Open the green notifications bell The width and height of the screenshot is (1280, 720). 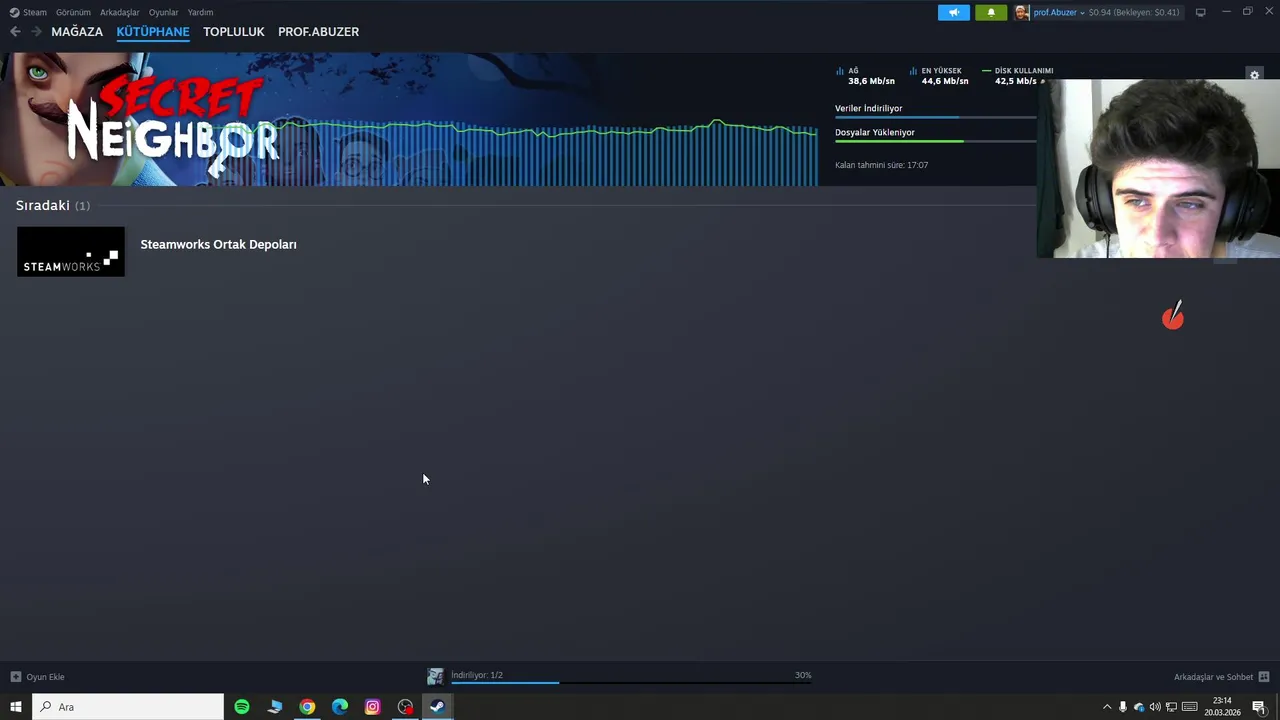tap(991, 12)
